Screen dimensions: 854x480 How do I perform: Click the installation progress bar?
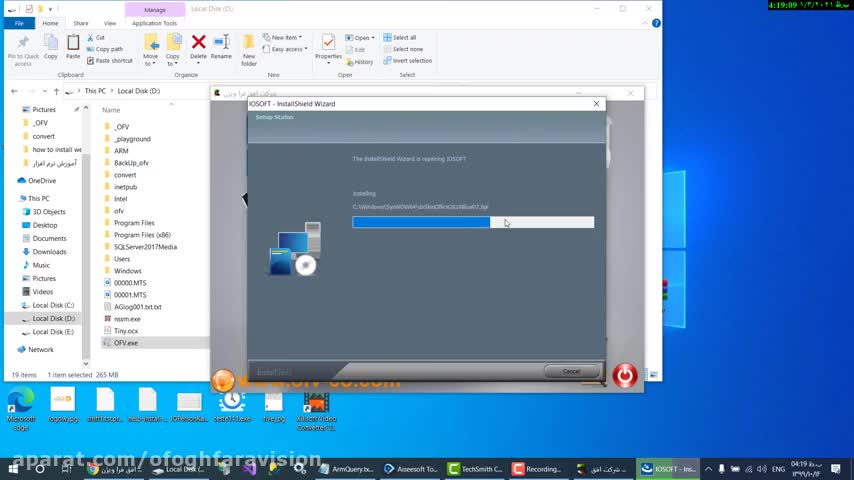[473, 223]
